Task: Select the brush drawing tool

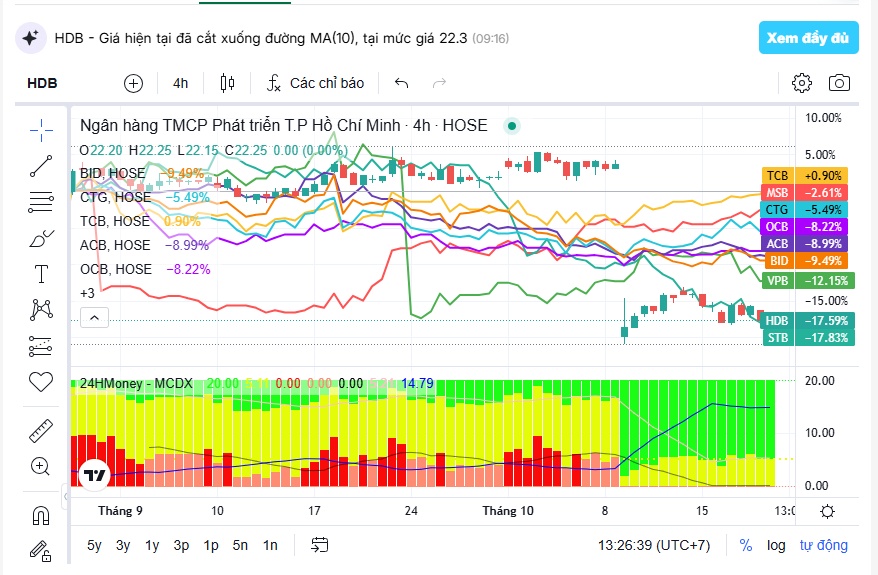Action: [41, 239]
